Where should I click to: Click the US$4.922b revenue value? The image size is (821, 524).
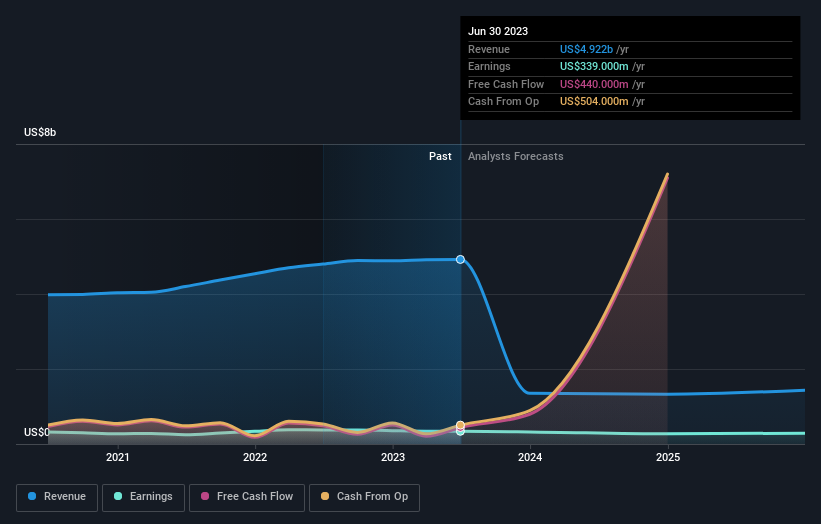click(586, 49)
